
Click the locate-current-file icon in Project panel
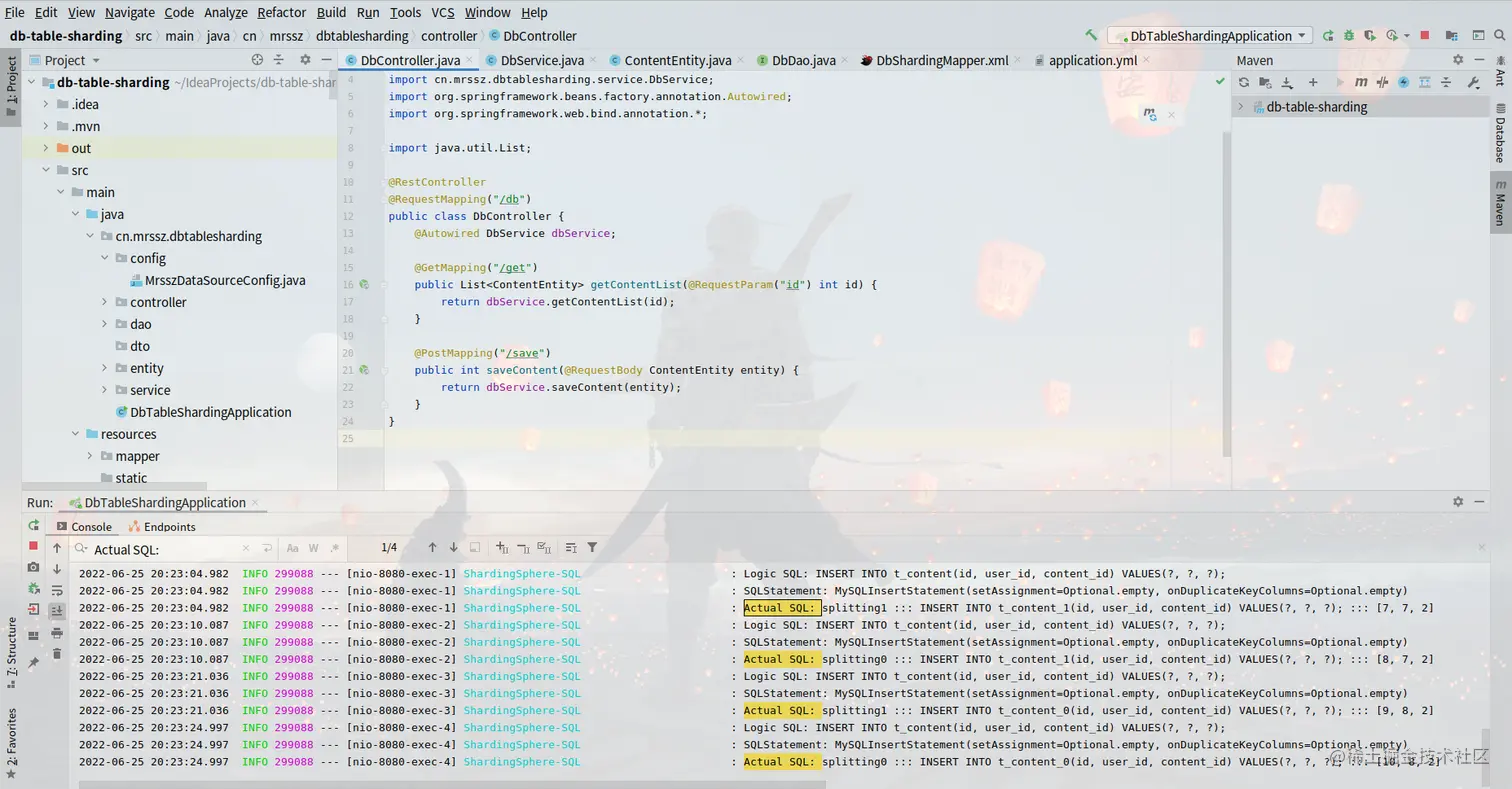tap(257, 60)
